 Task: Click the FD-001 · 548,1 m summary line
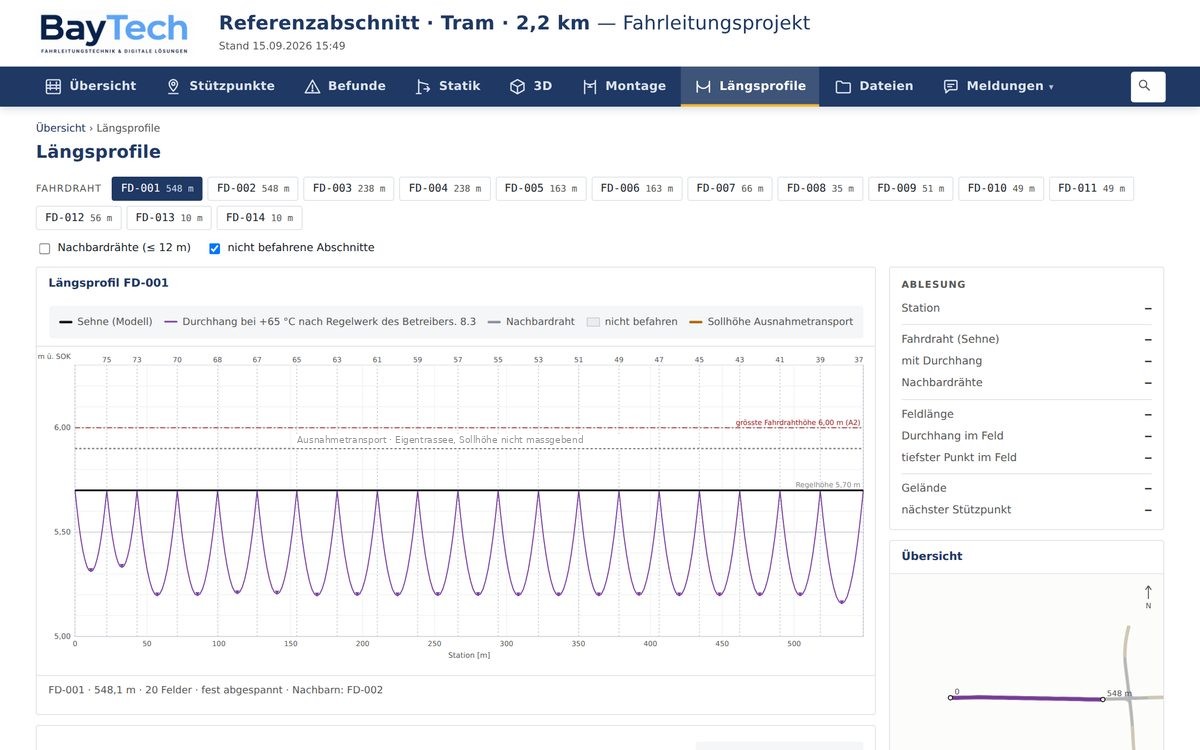(215, 690)
